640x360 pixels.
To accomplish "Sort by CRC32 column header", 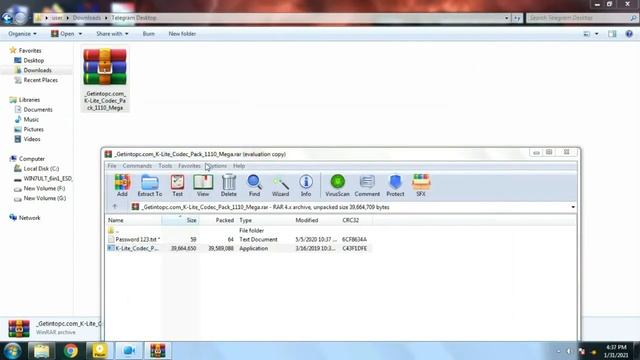I will tap(356, 220).
